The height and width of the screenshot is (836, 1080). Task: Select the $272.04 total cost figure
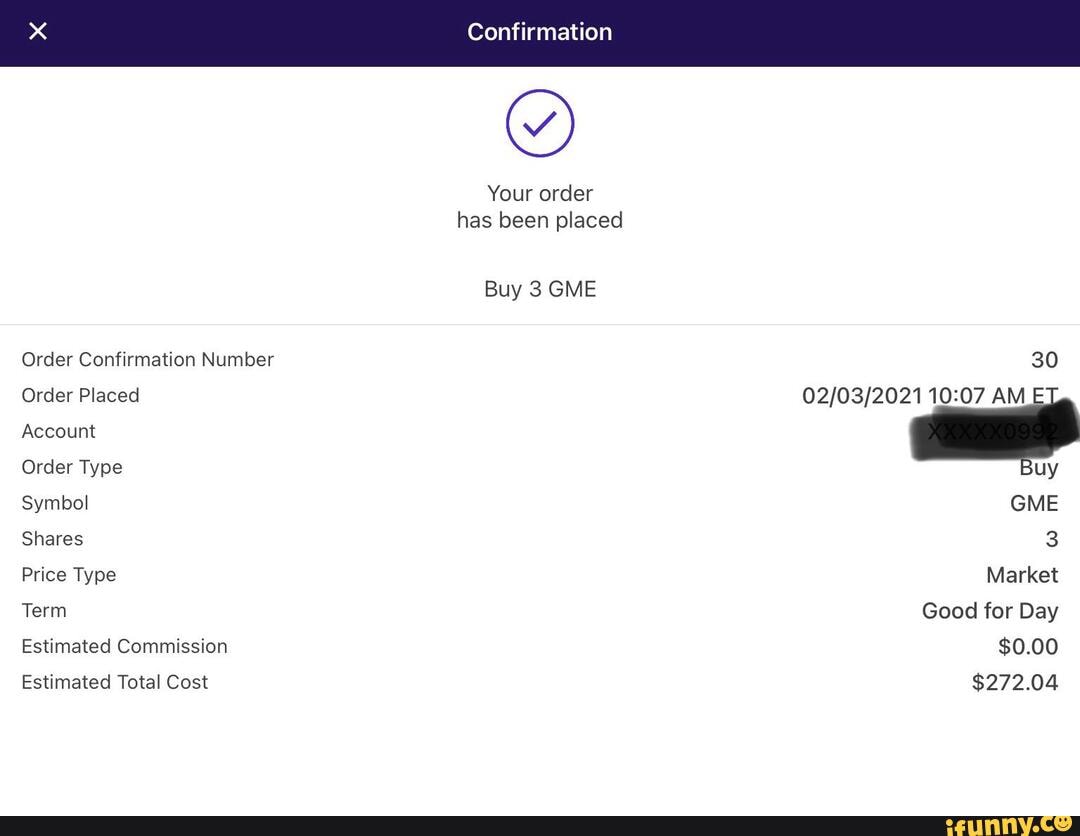(x=1015, y=682)
